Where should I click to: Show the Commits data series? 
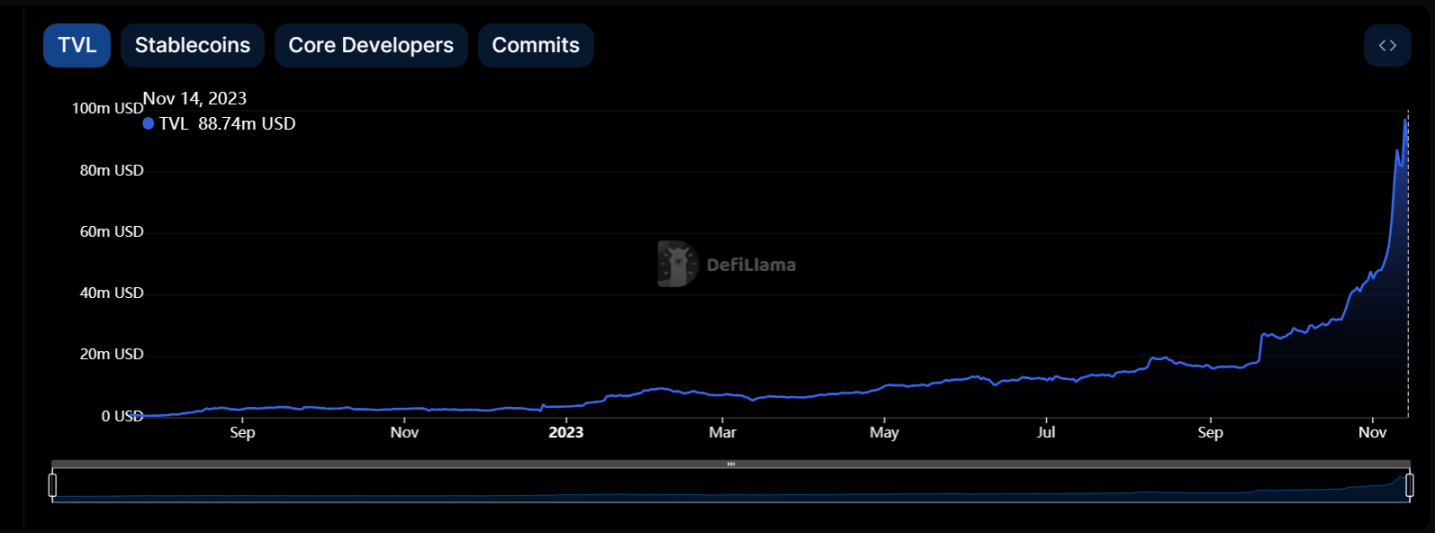(535, 45)
